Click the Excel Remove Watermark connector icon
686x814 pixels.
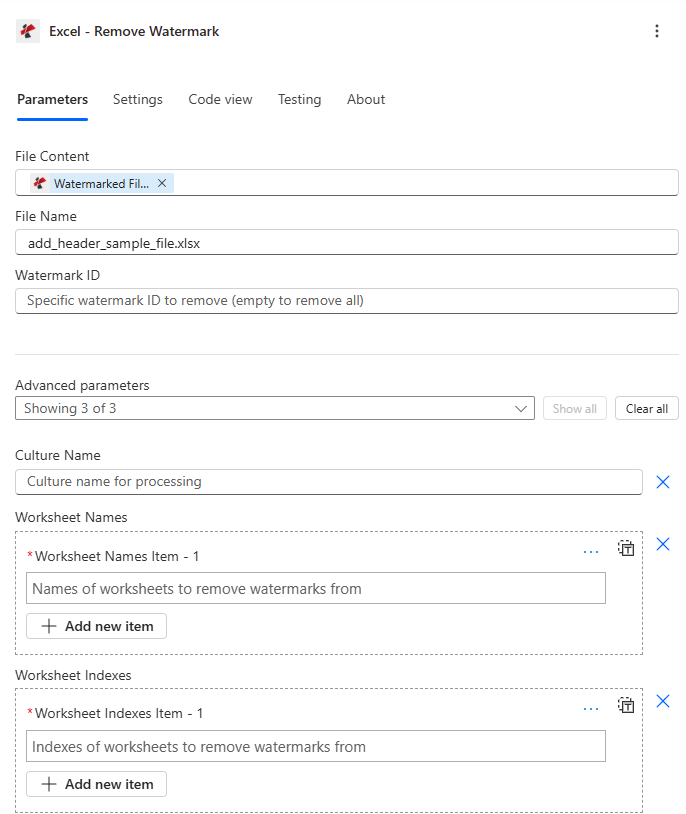28,31
